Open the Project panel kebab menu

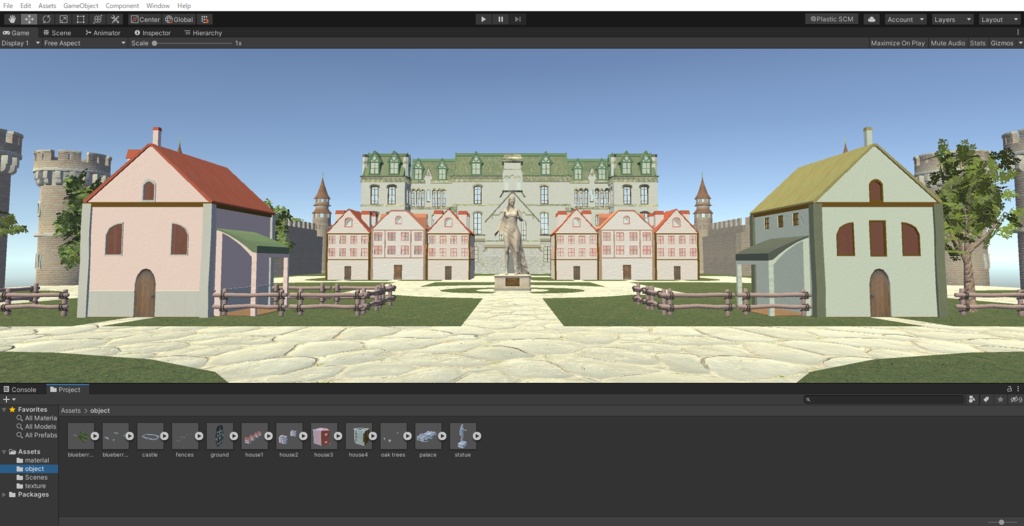(x=1017, y=389)
